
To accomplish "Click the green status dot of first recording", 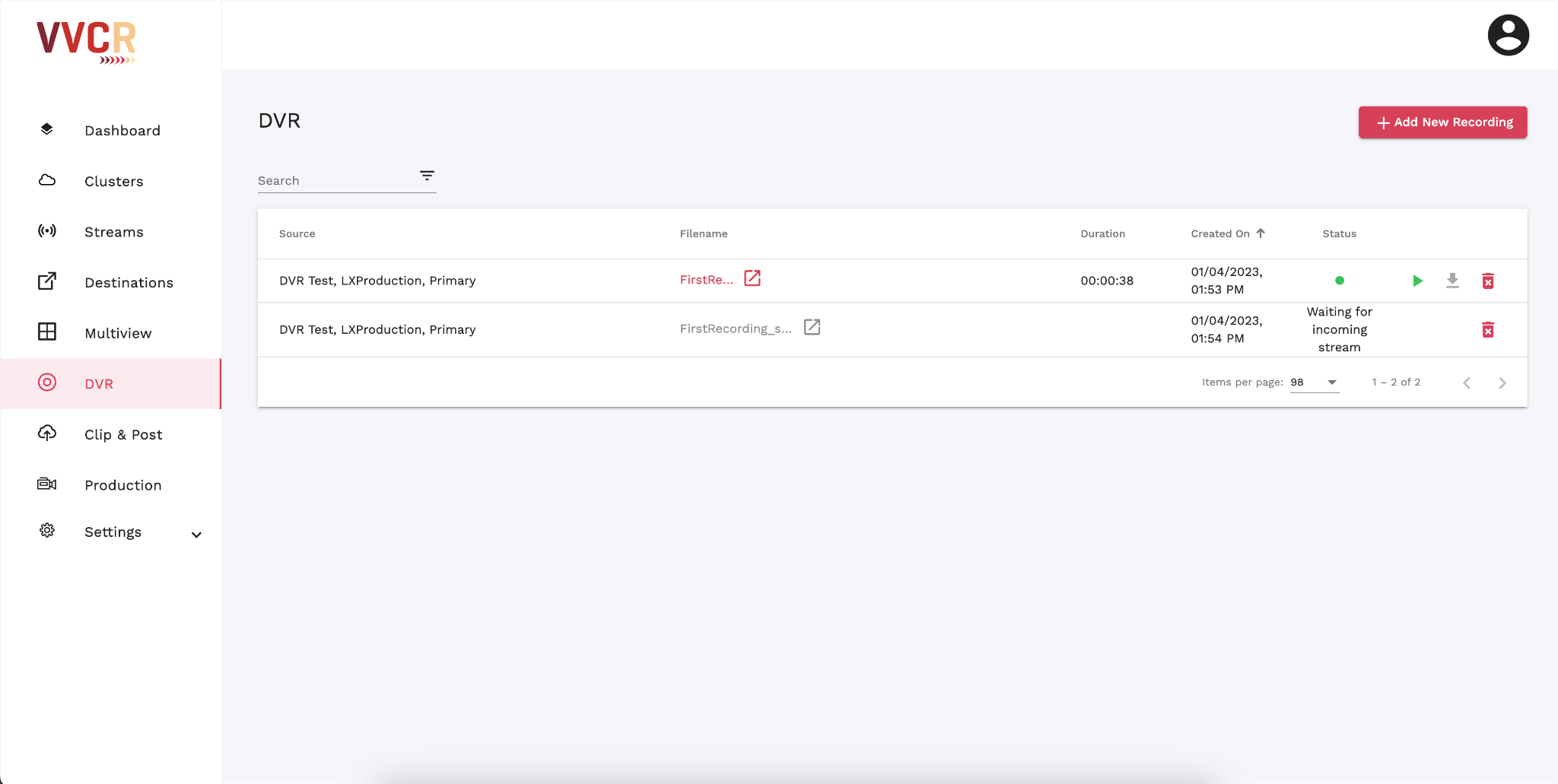I will click(1340, 281).
